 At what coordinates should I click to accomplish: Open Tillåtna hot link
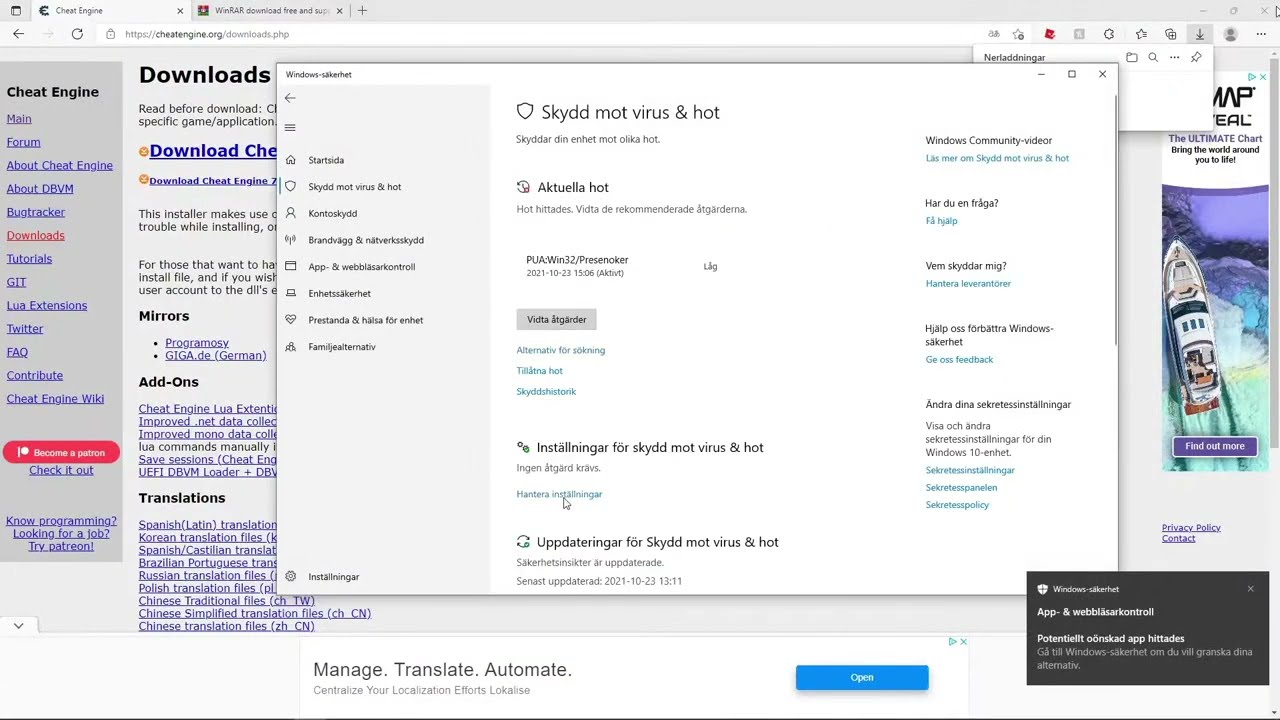(x=539, y=371)
